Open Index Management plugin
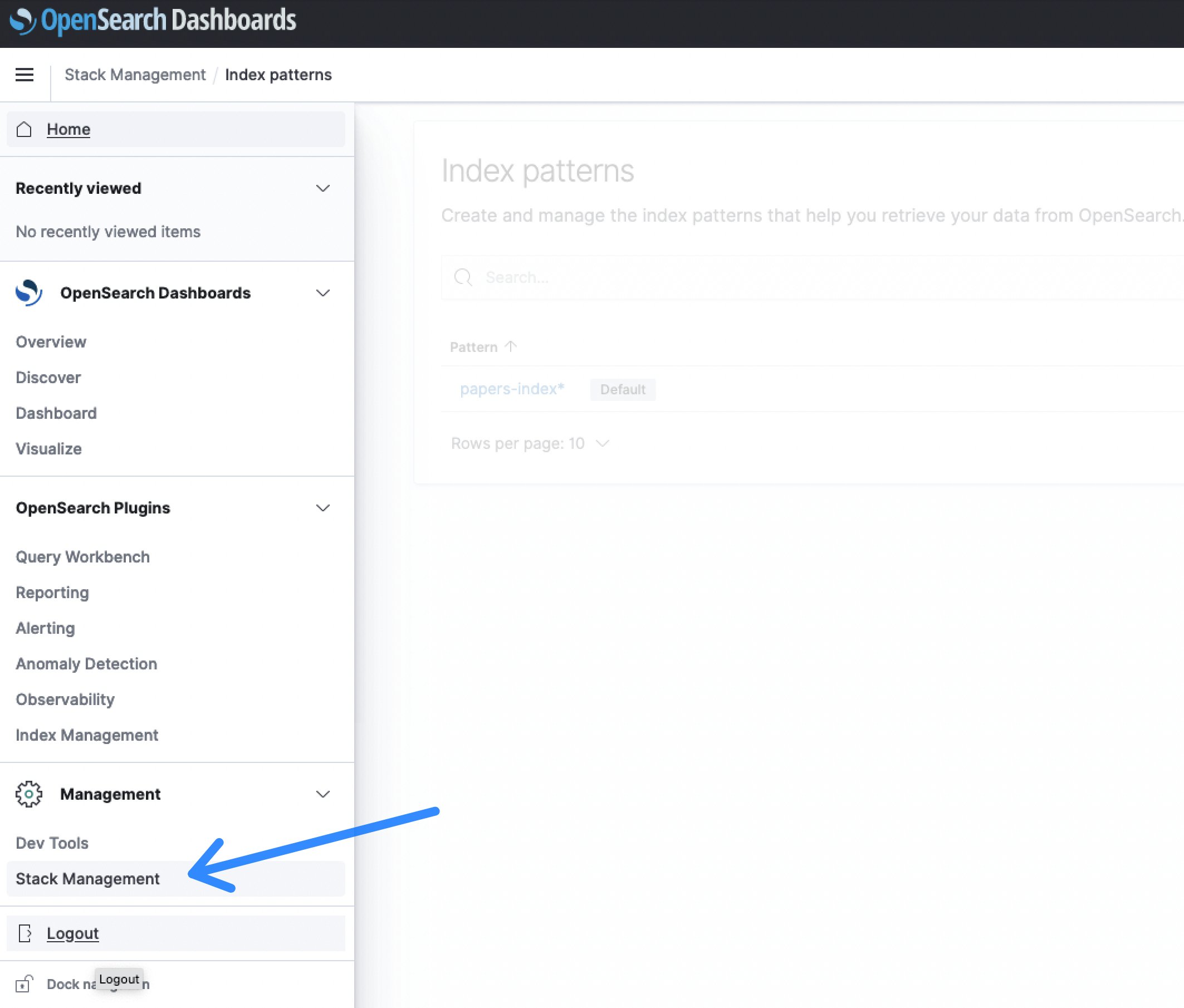Viewport: 1184px width, 1008px height. point(86,734)
